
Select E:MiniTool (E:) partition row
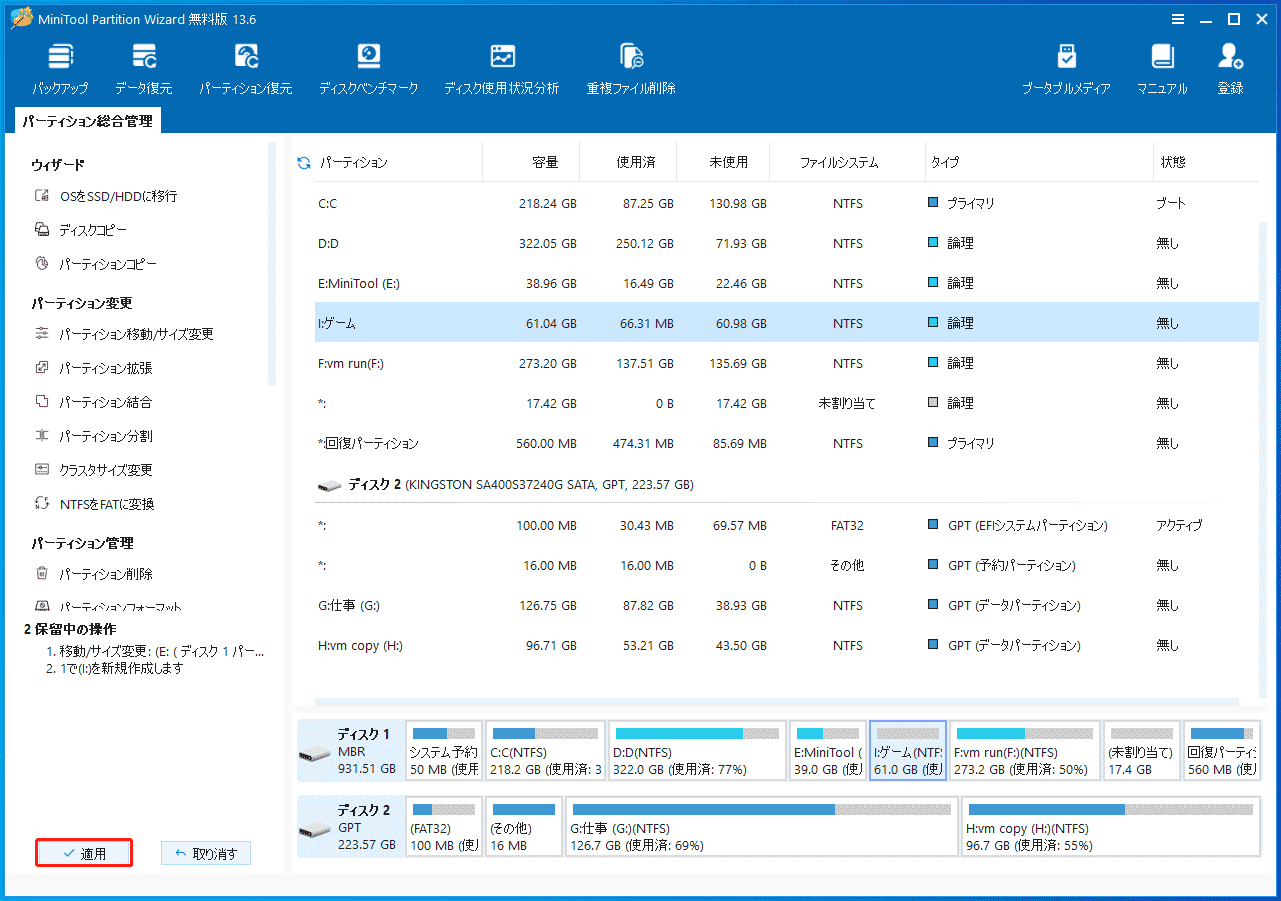(786, 283)
